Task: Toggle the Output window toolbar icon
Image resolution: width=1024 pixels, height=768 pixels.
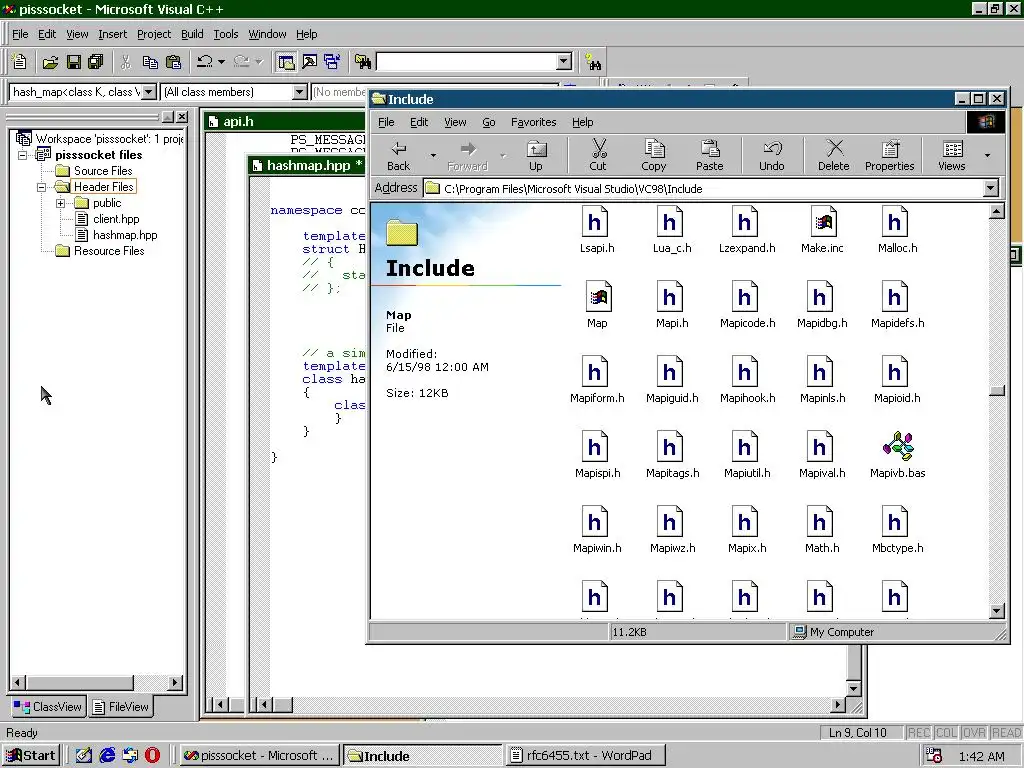Action: pos(309,62)
